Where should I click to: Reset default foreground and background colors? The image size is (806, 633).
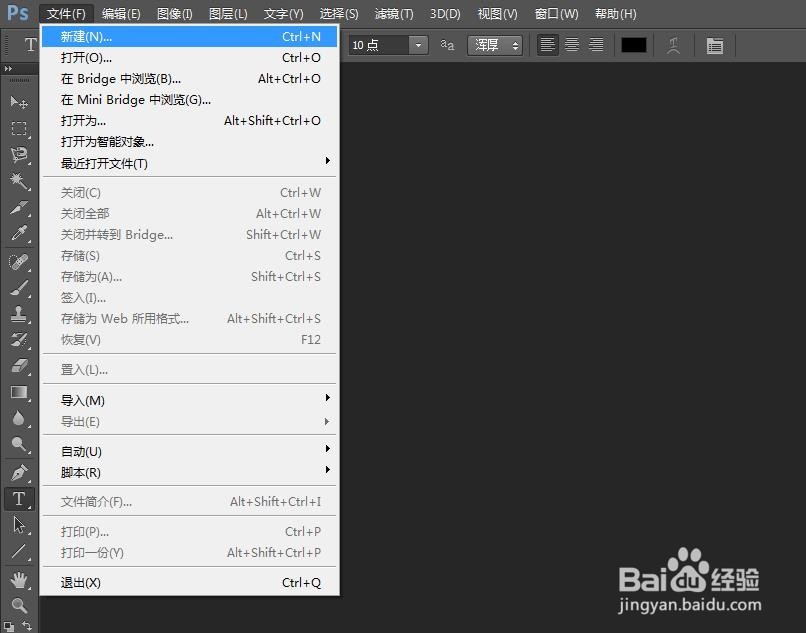[x=9, y=626]
